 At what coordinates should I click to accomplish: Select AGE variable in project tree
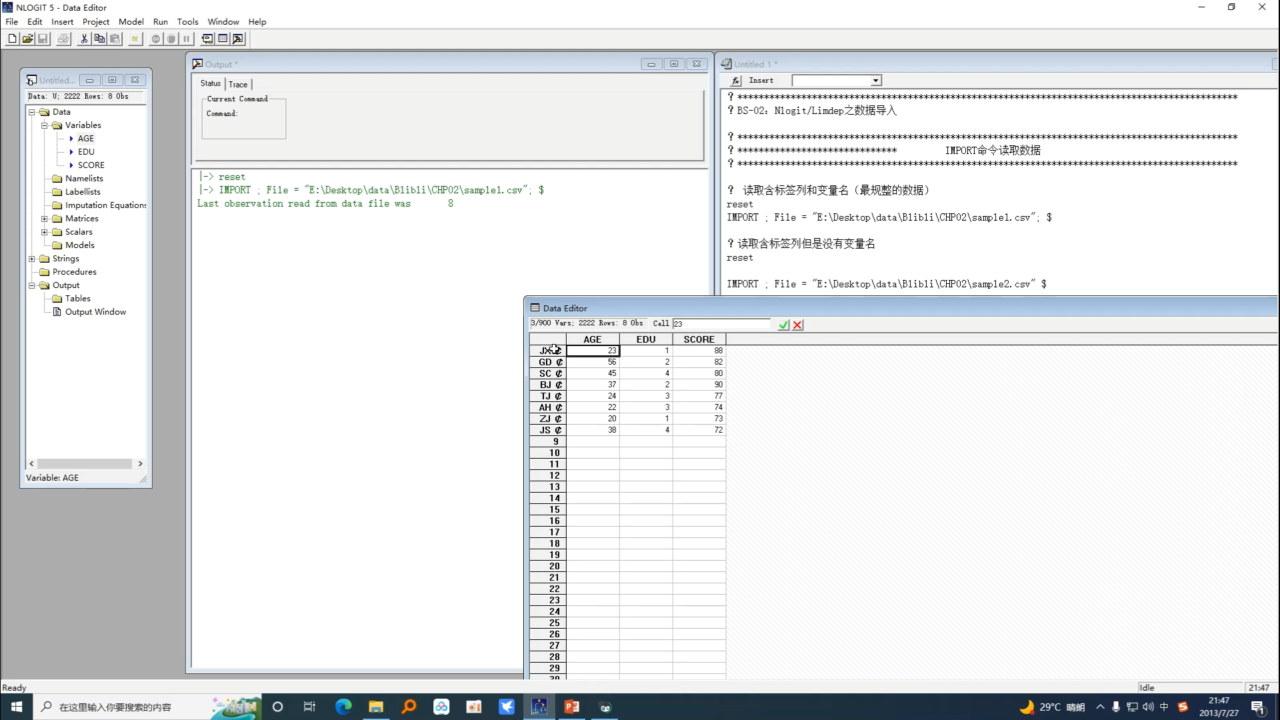[86, 139]
